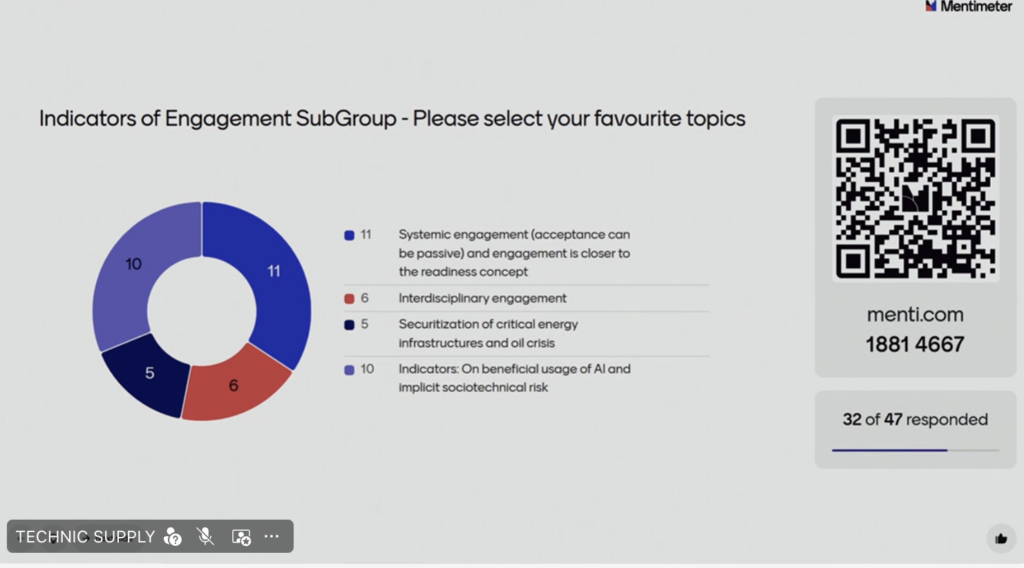Image resolution: width=1024 pixels, height=568 pixels.
Task: Click the participant question-mark icon
Action: (173, 537)
